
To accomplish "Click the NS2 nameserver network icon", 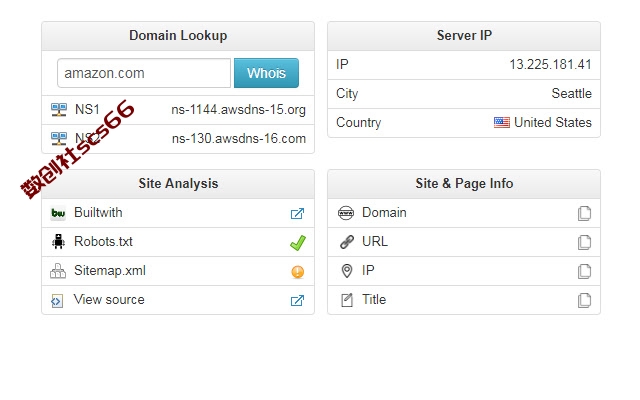I will 59,139.
